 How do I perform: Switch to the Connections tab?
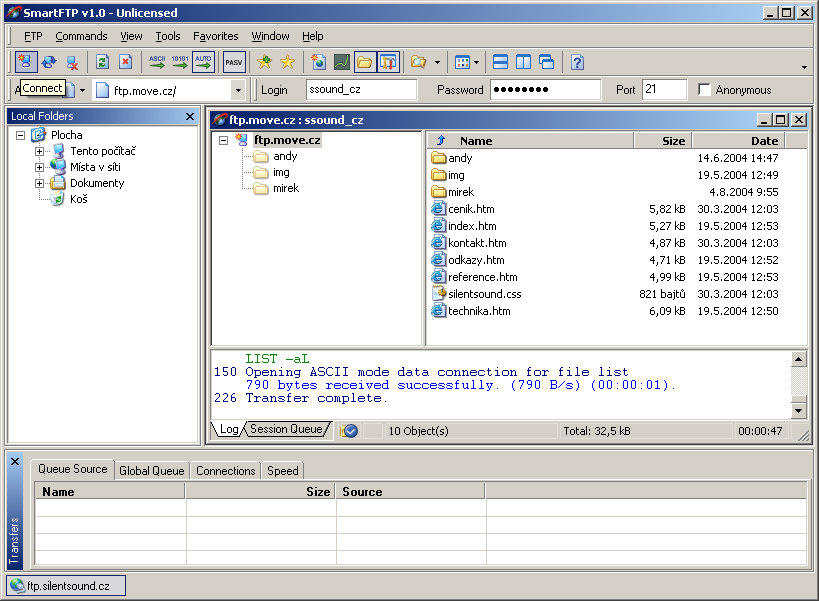point(226,470)
